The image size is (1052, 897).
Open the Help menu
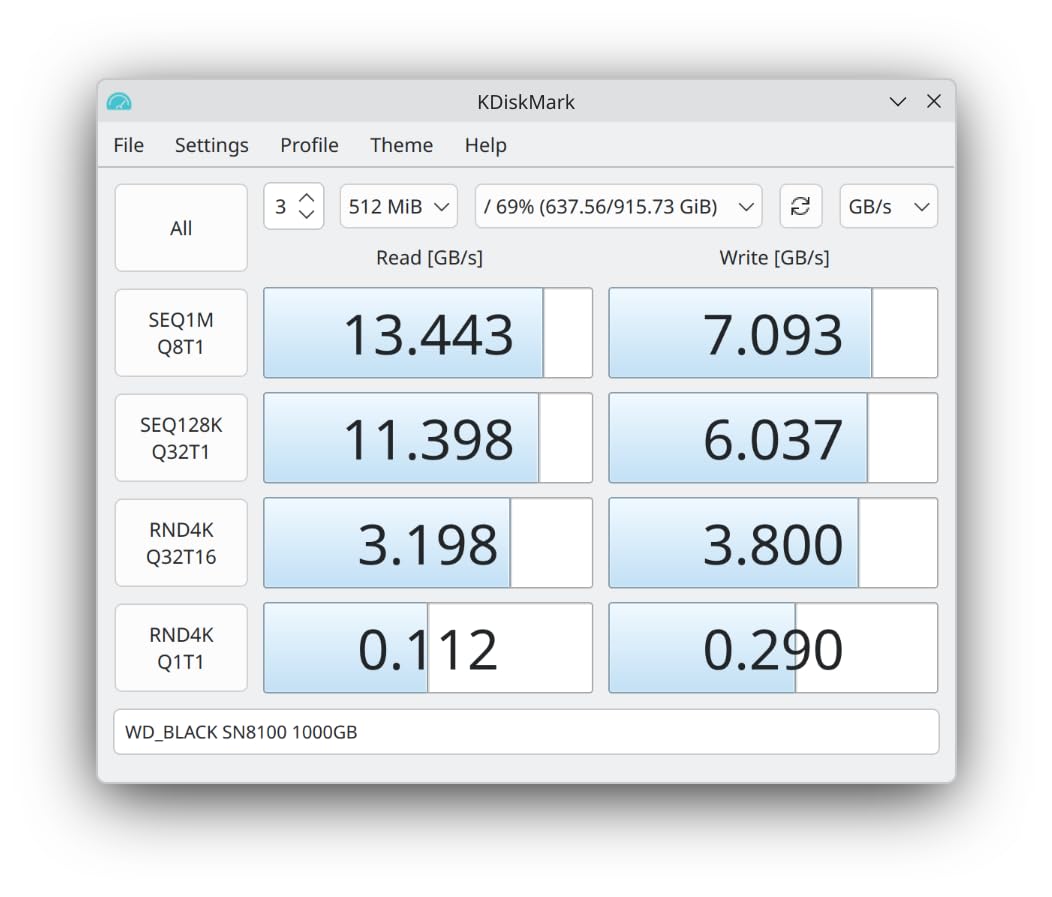pyautogui.click(x=485, y=145)
